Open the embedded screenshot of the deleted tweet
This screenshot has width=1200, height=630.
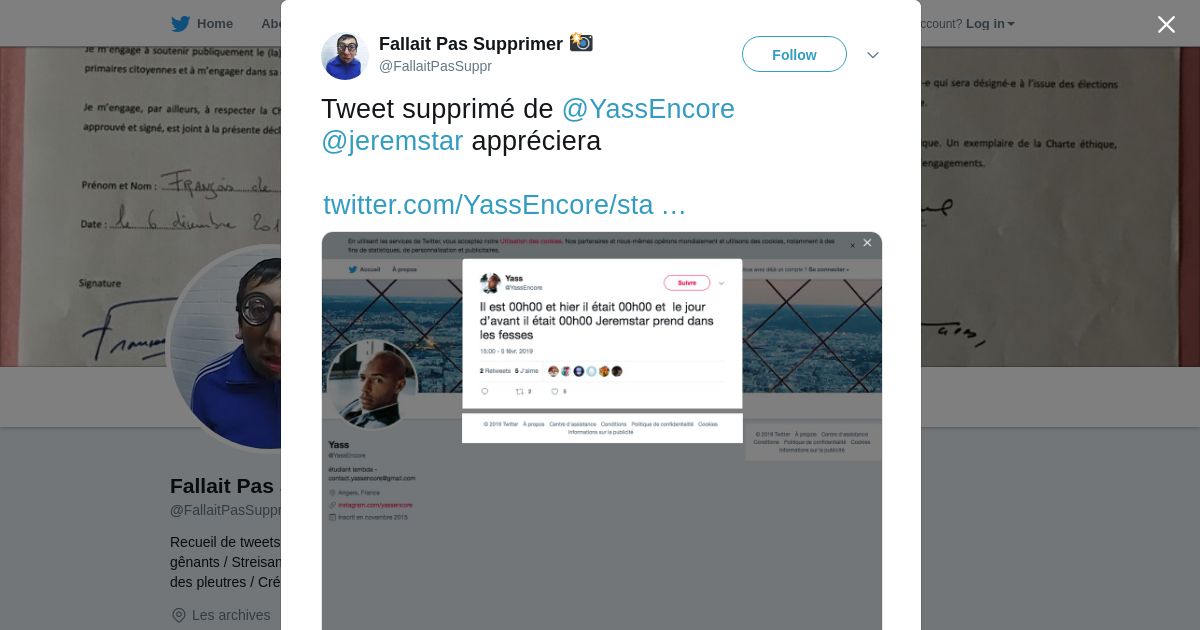pos(602,431)
